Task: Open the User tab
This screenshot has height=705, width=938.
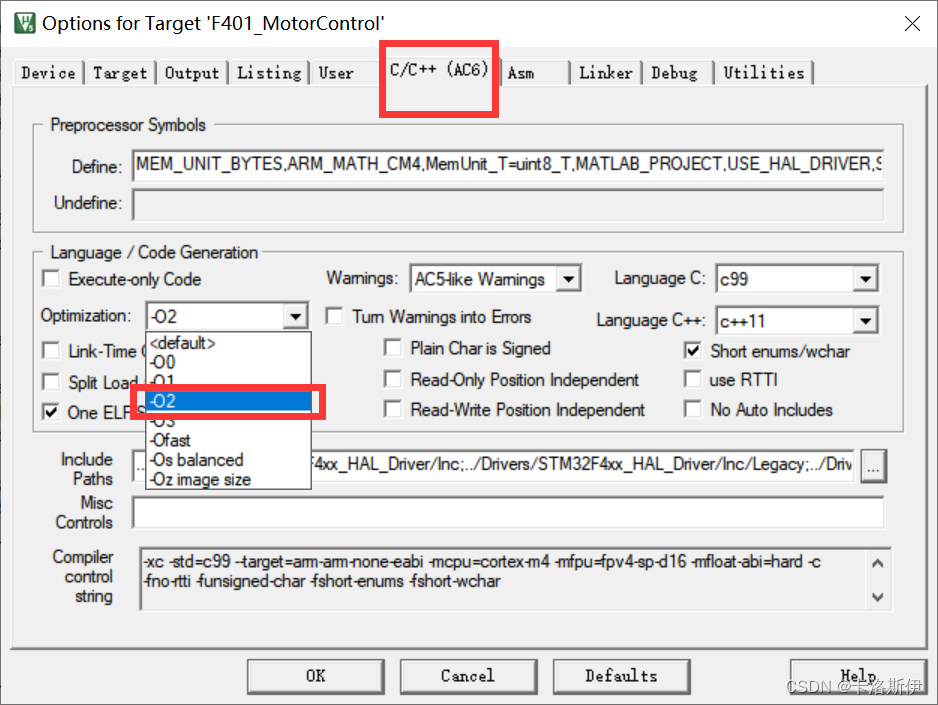Action: (x=336, y=73)
